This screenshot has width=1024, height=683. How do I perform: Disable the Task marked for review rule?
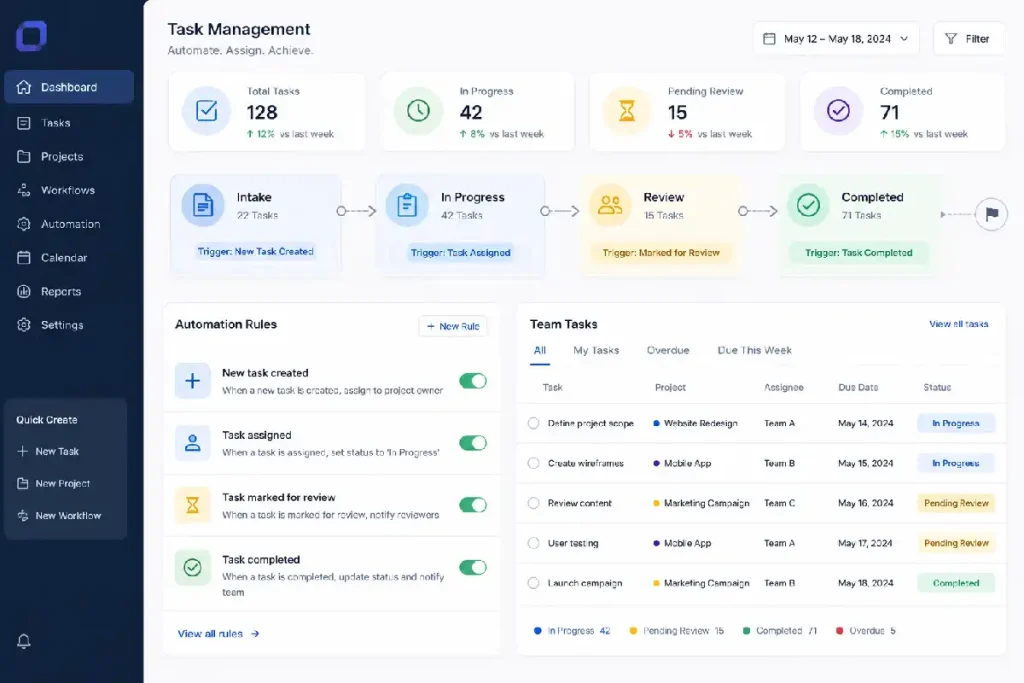(x=473, y=505)
